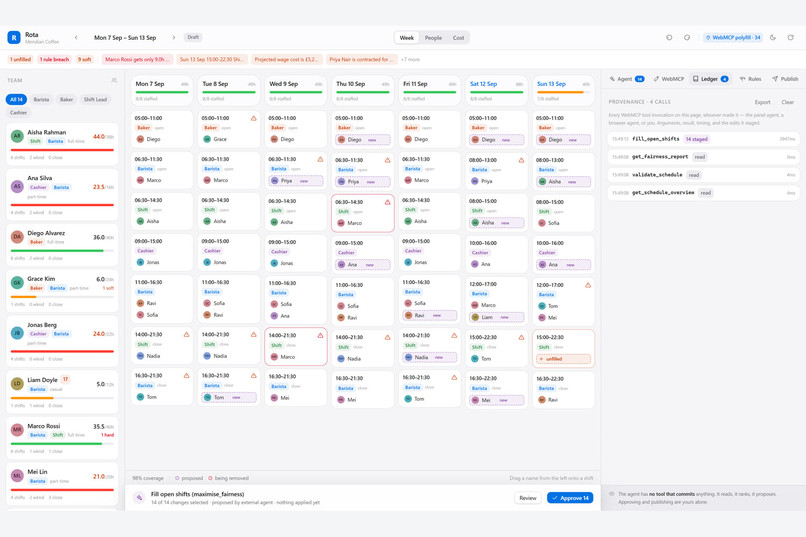Click the team members icon beside TEAM heading
Viewport: 806px width, 537px height.
pos(114,80)
